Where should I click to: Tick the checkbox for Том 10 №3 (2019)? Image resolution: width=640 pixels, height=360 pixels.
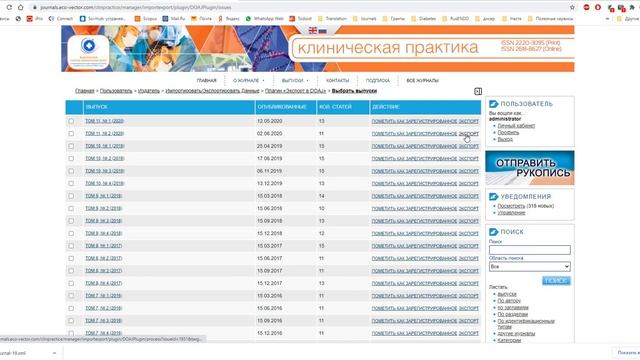point(71,171)
